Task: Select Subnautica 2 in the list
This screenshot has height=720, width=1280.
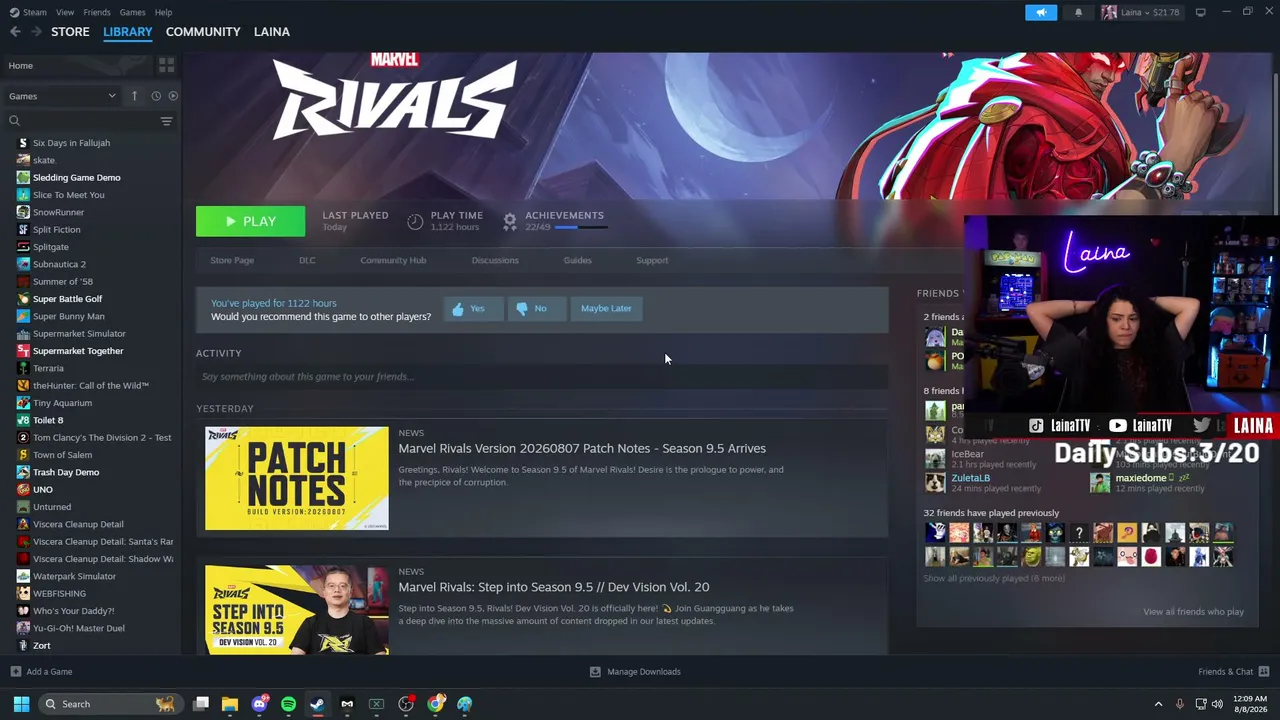Action: click(59, 264)
